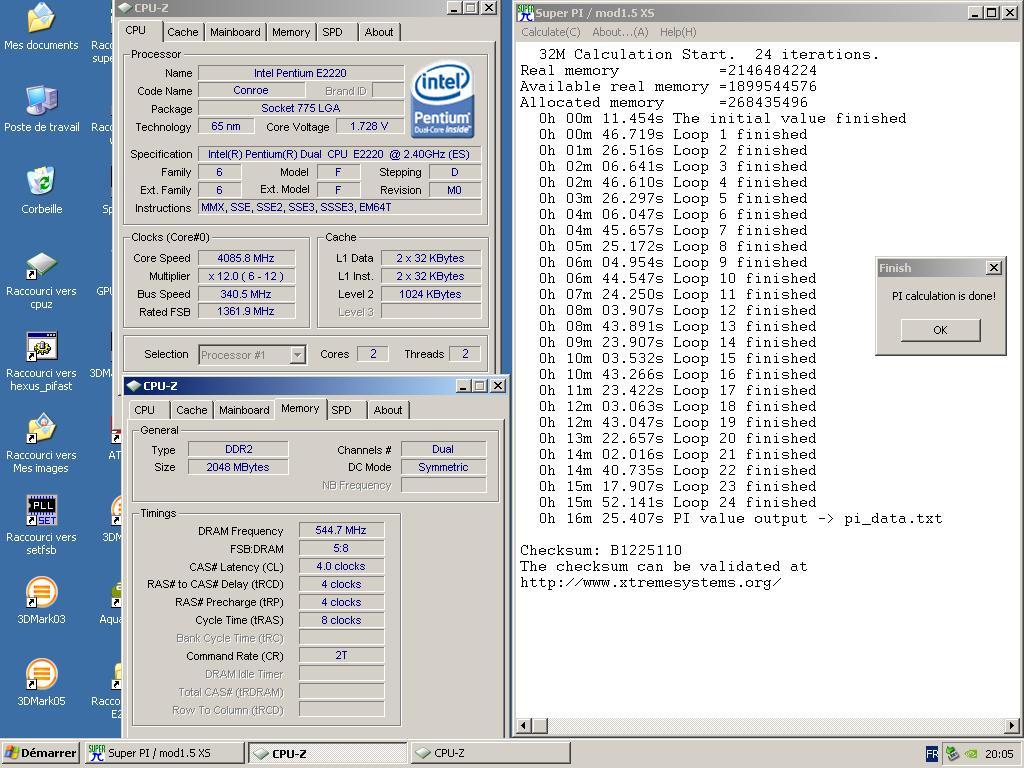
Task: Open Poste de travail desktop icon
Action: 41,100
